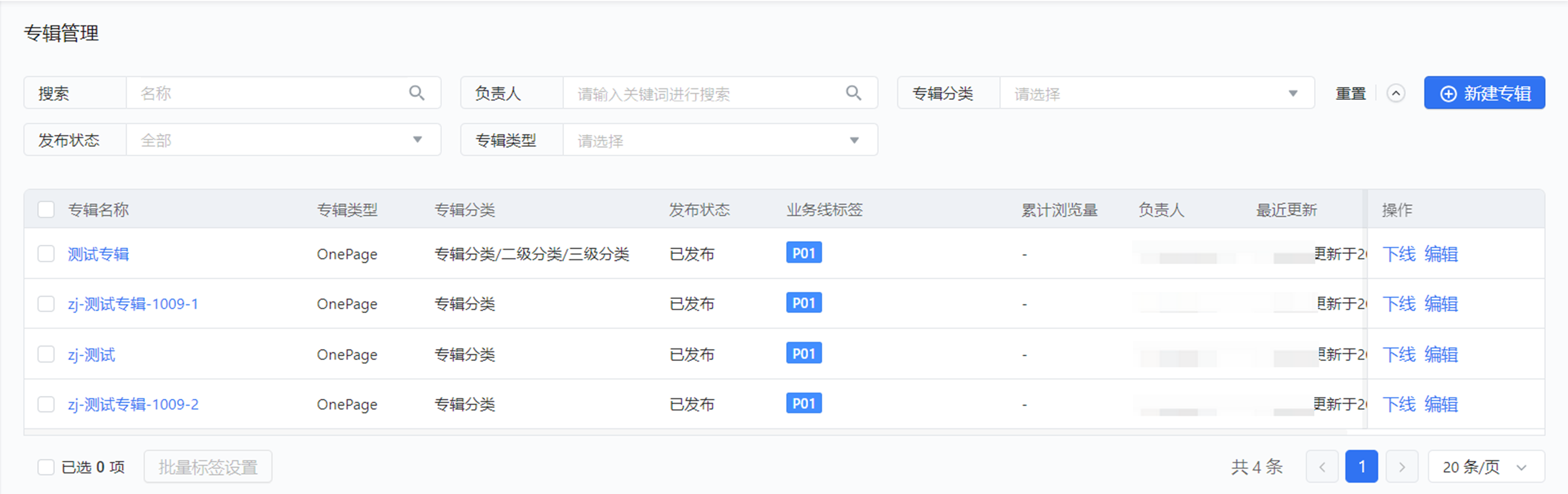Image resolution: width=1568 pixels, height=494 pixels.
Task: Check the checkbox for 测试专辑 row
Action: pyautogui.click(x=46, y=254)
